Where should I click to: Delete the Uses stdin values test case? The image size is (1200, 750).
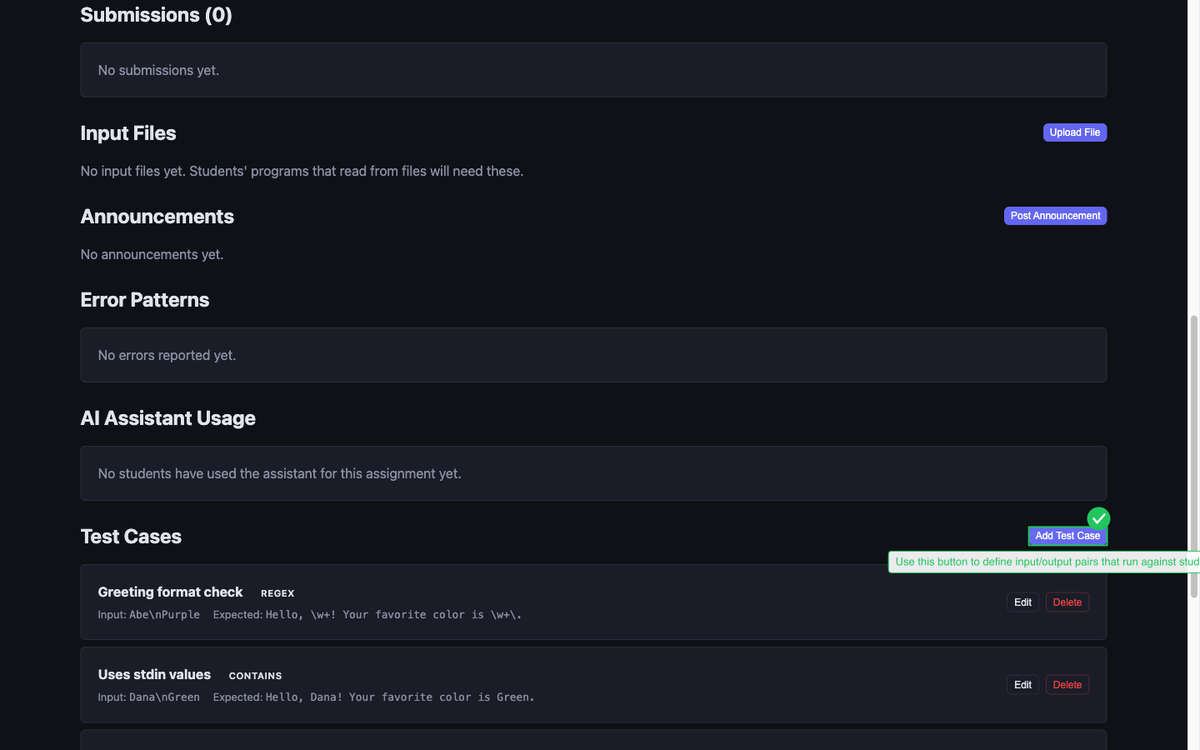[x=1066, y=684]
